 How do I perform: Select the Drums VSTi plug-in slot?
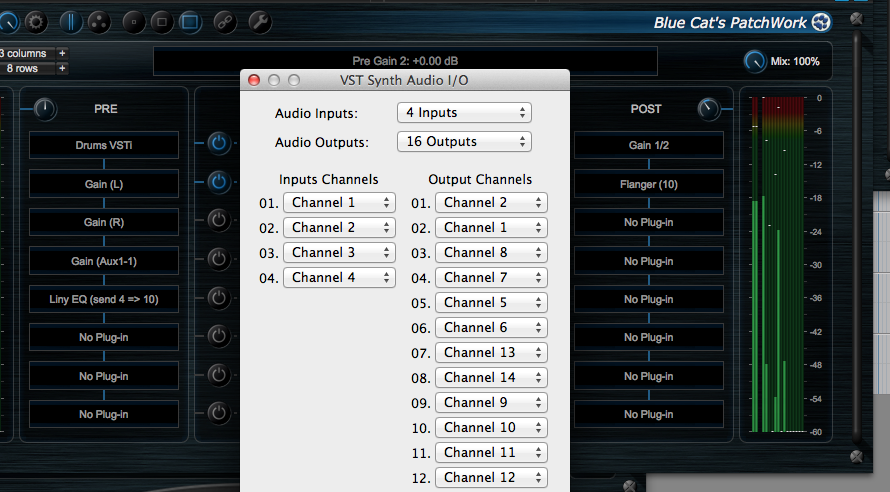point(104,145)
